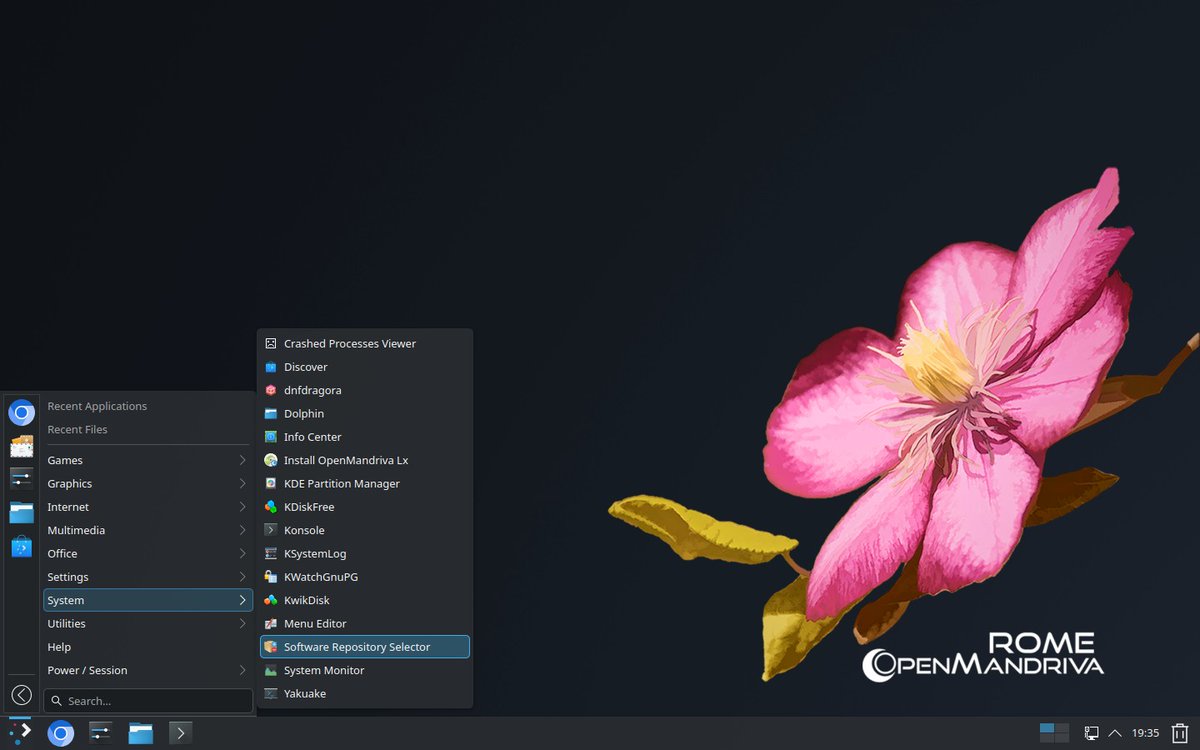Viewport: 1200px width, 750px height.
Task: Open System Settings from the taskbar
Action: click(x=101, y=734)
